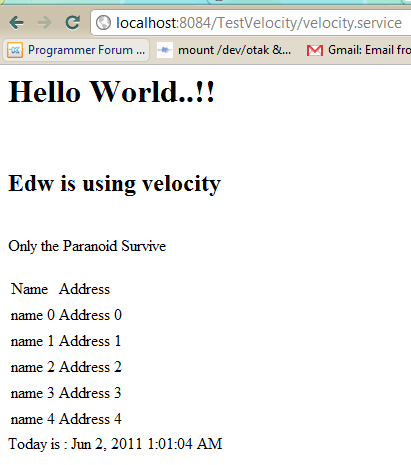Click the name 3 cell

point(33,393)
